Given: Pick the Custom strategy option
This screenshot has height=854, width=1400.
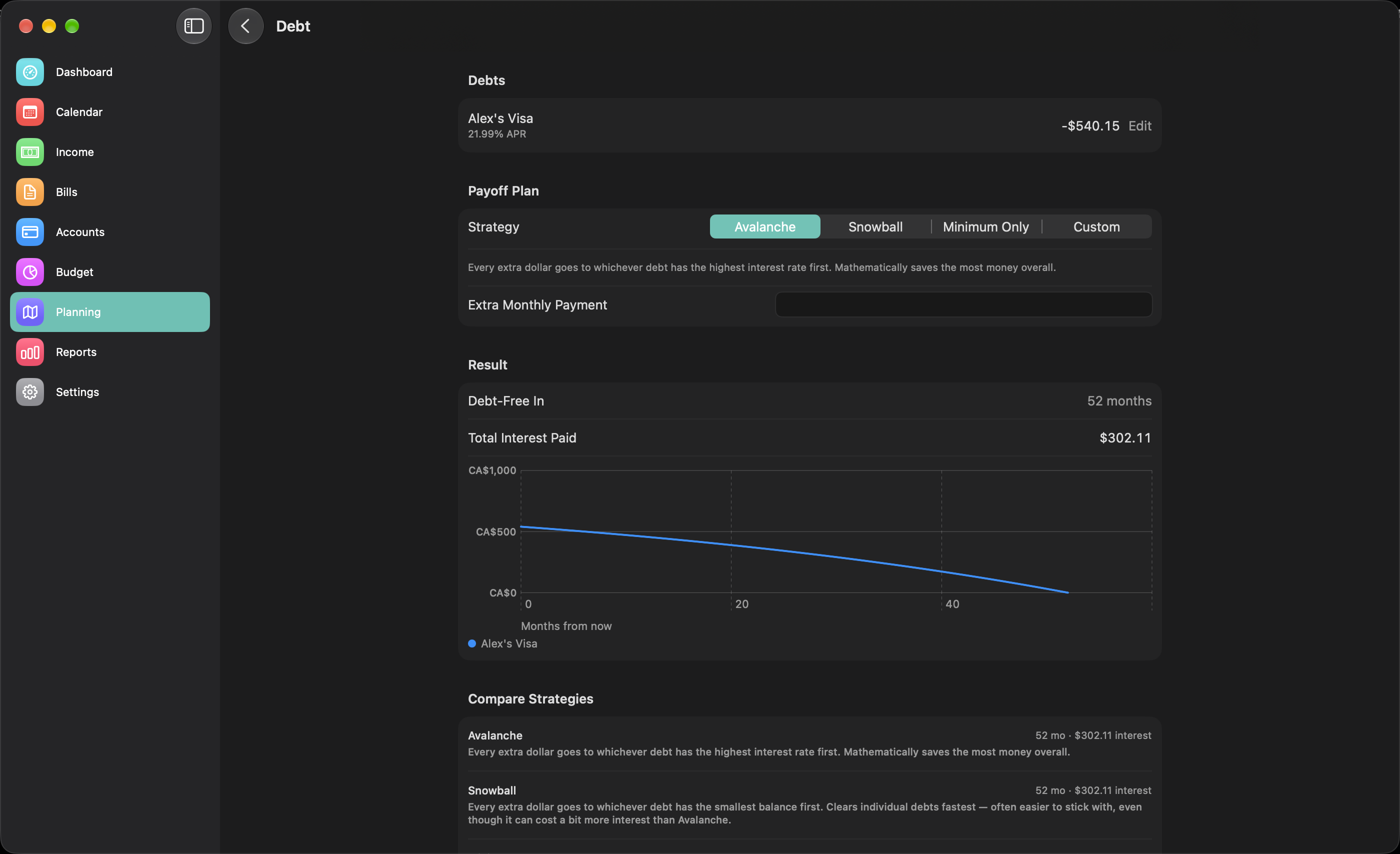Looking at the screenshot, I should coord(1096,226).
